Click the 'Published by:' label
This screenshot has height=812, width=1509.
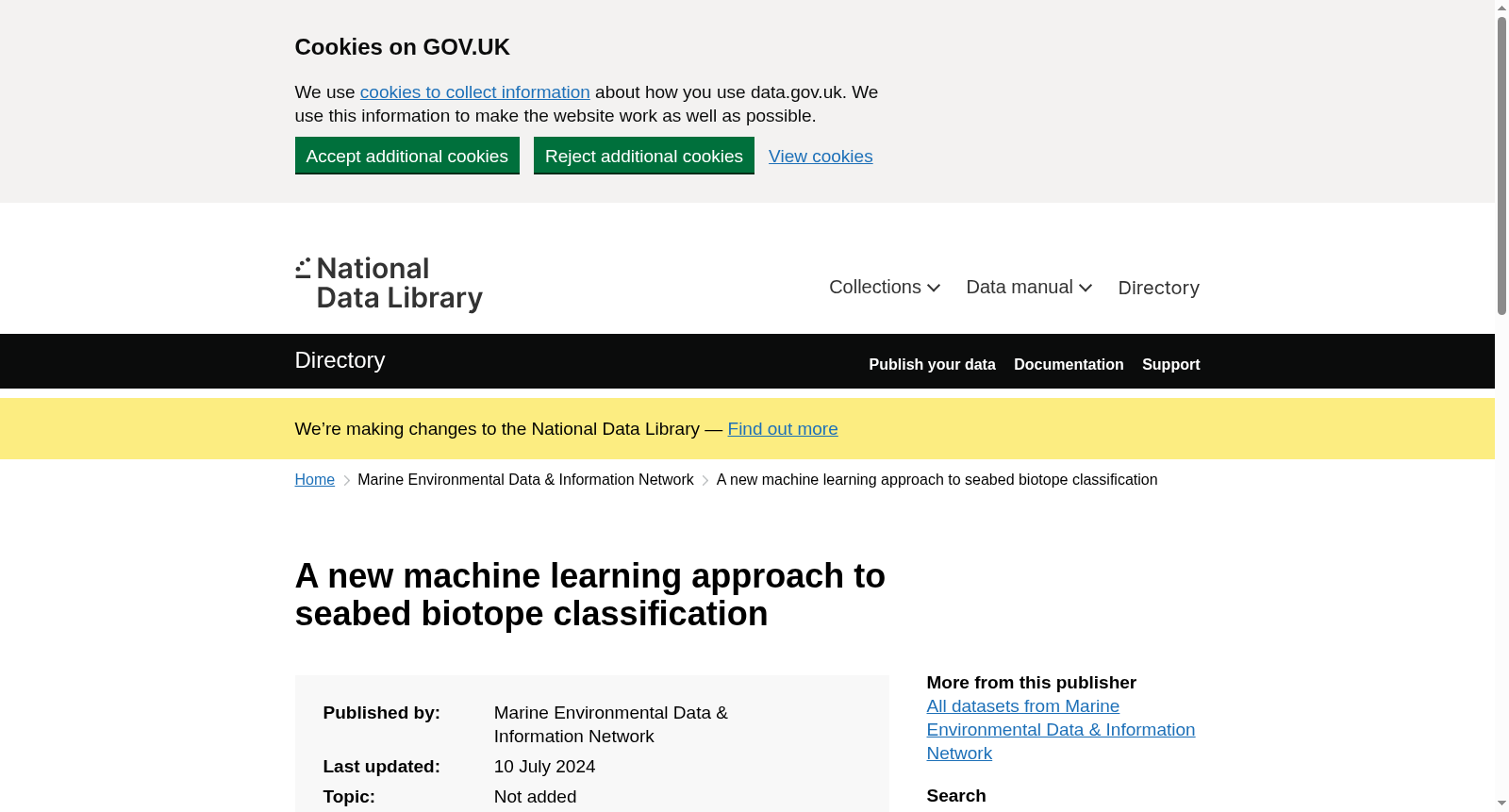pyautogui.click(x=382, y=713)
